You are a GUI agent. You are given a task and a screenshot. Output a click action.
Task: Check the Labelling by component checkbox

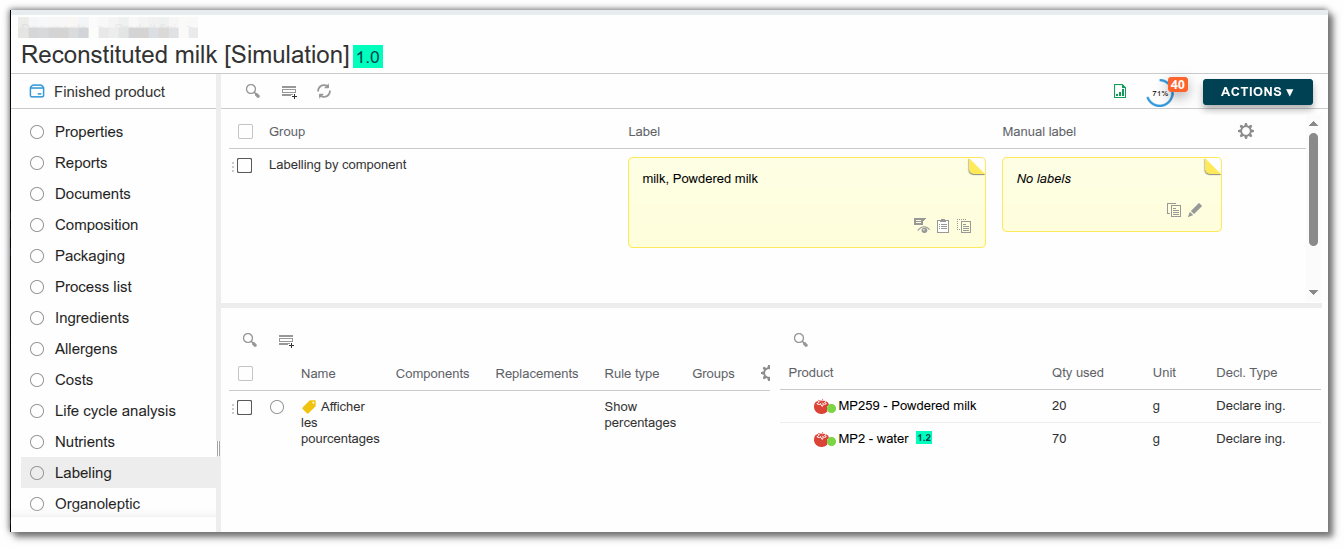pos(244,165)
